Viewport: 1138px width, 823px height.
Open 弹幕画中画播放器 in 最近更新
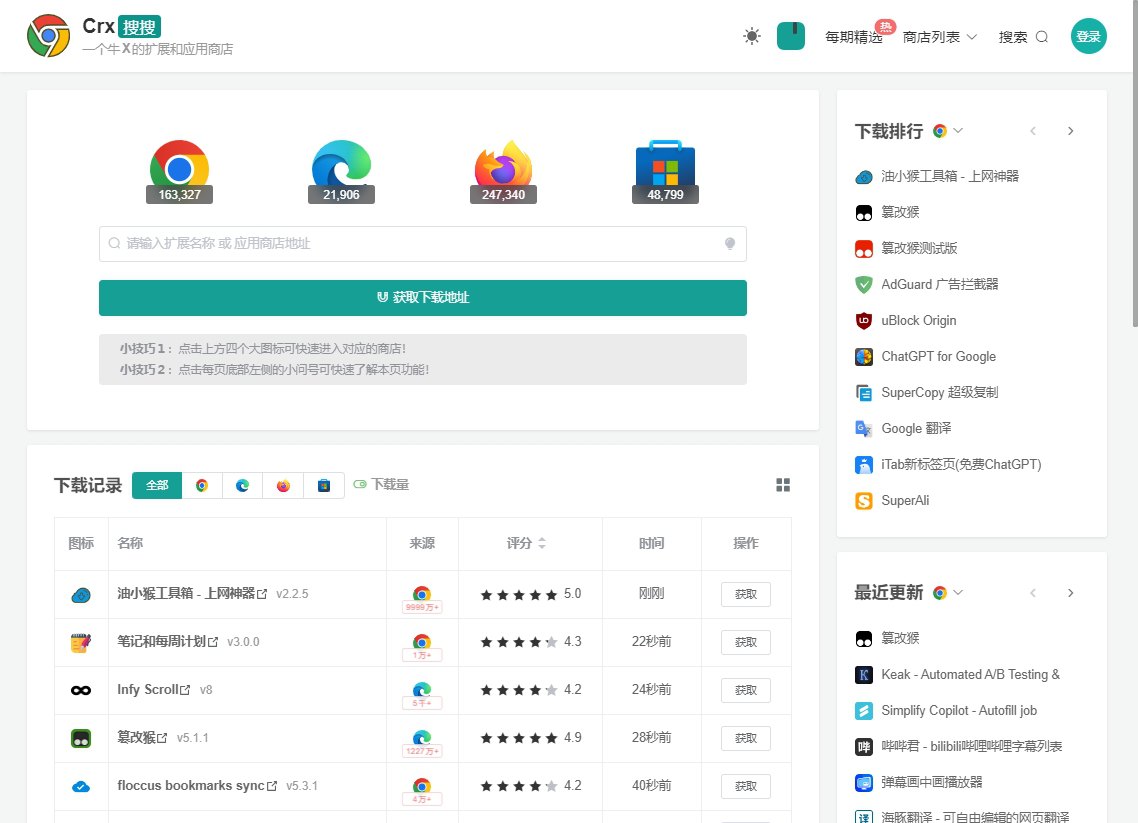(x=919, y=782)
